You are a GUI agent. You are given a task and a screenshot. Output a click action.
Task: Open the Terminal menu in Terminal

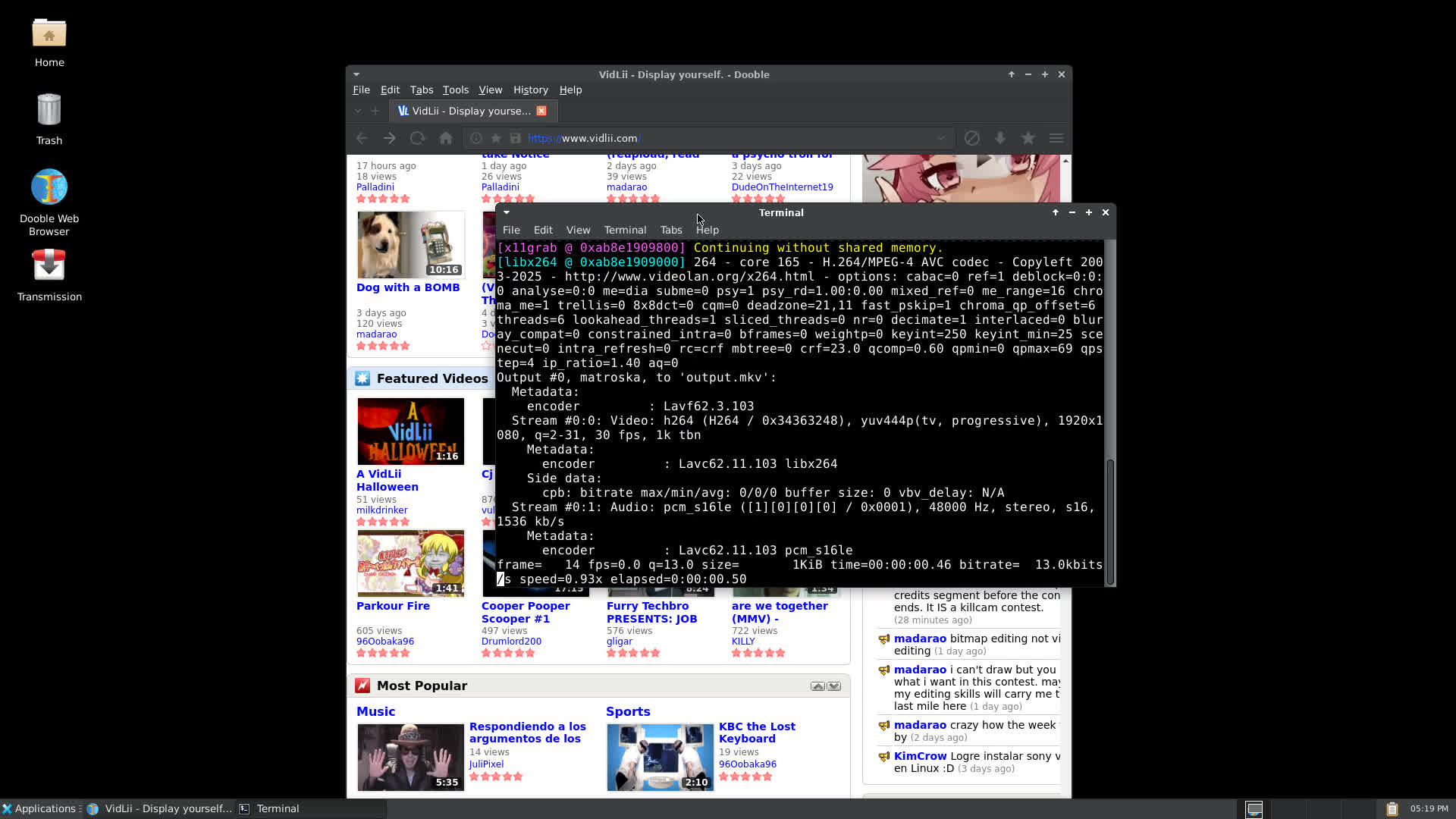coord(625,230)
